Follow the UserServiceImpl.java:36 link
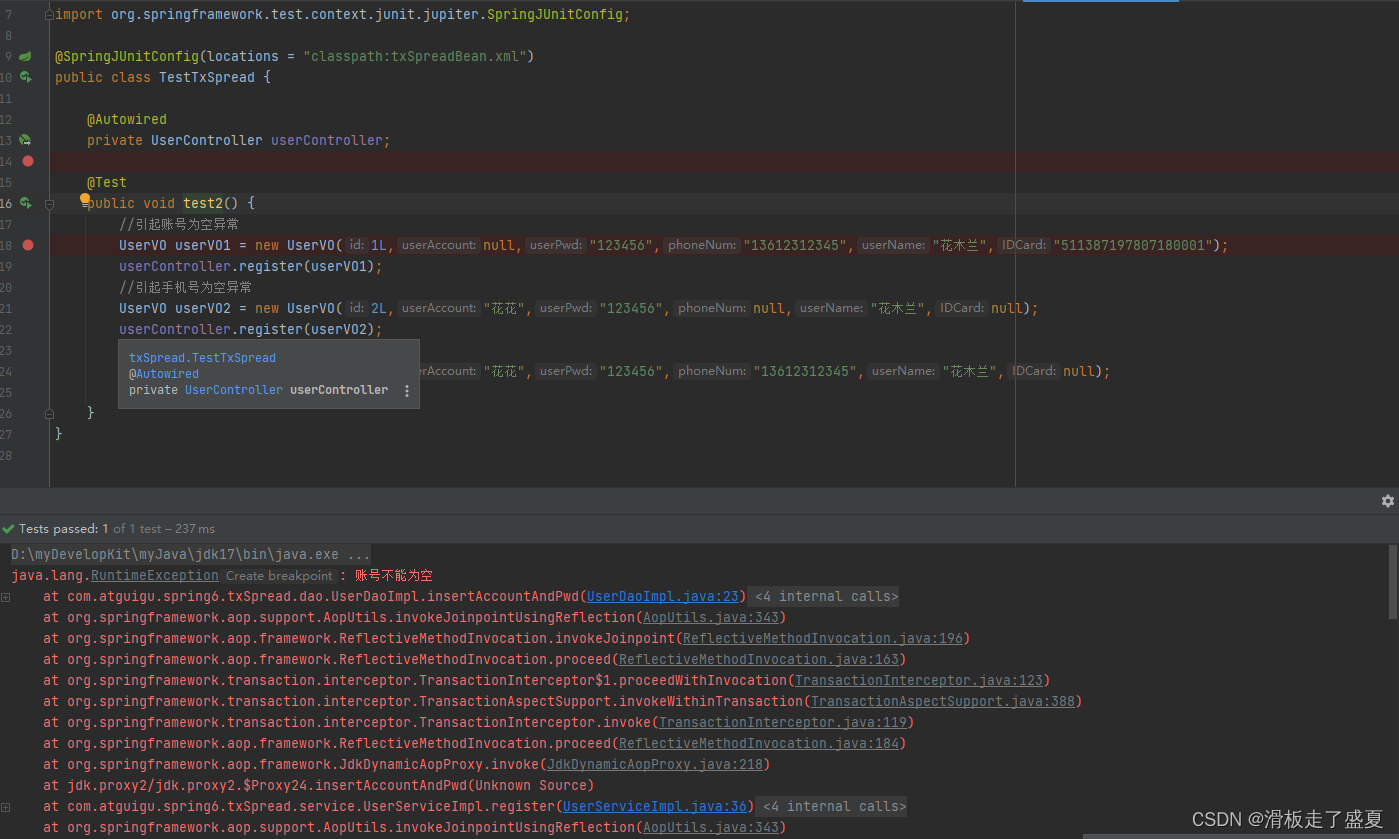The image size is (1399, 839). pyautogui.click(x=654, y=807)
